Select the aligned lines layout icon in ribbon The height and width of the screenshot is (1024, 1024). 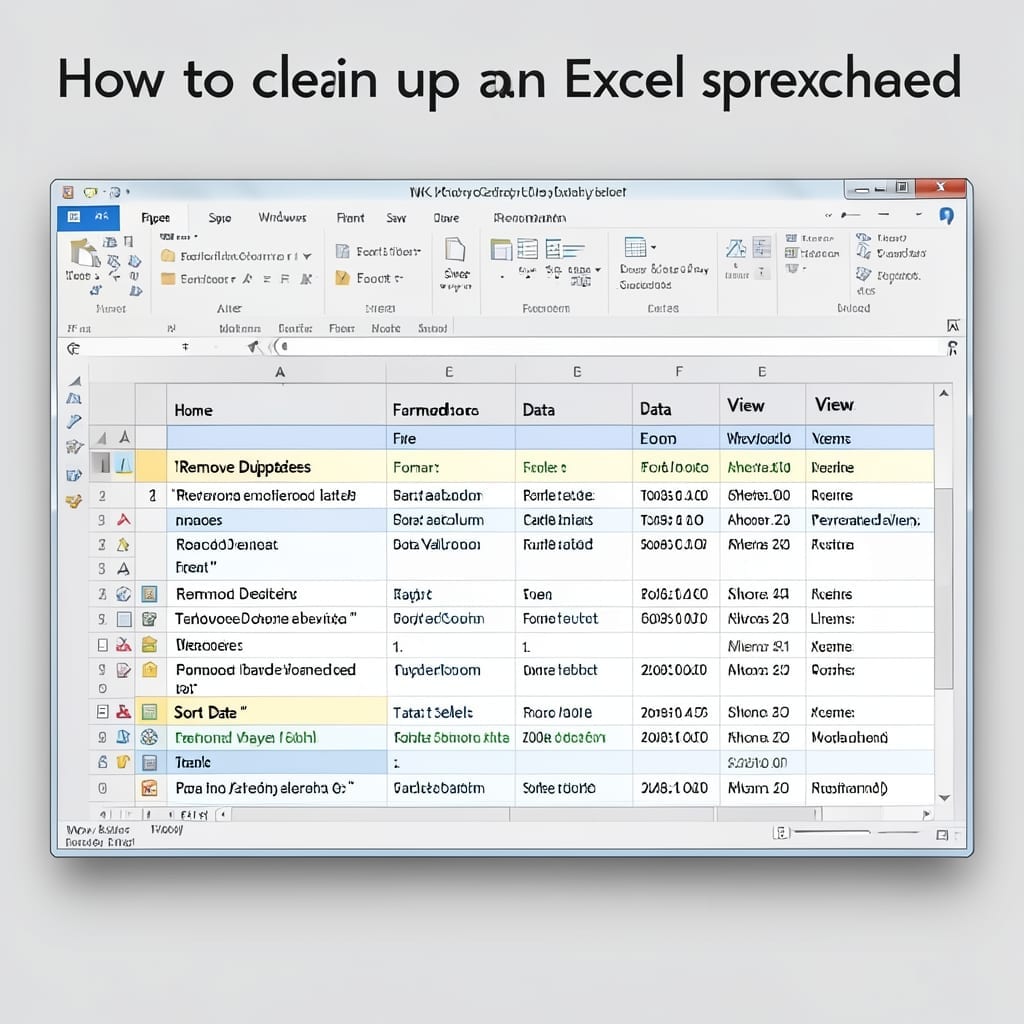pyautogui.click(x=563, y=249)
